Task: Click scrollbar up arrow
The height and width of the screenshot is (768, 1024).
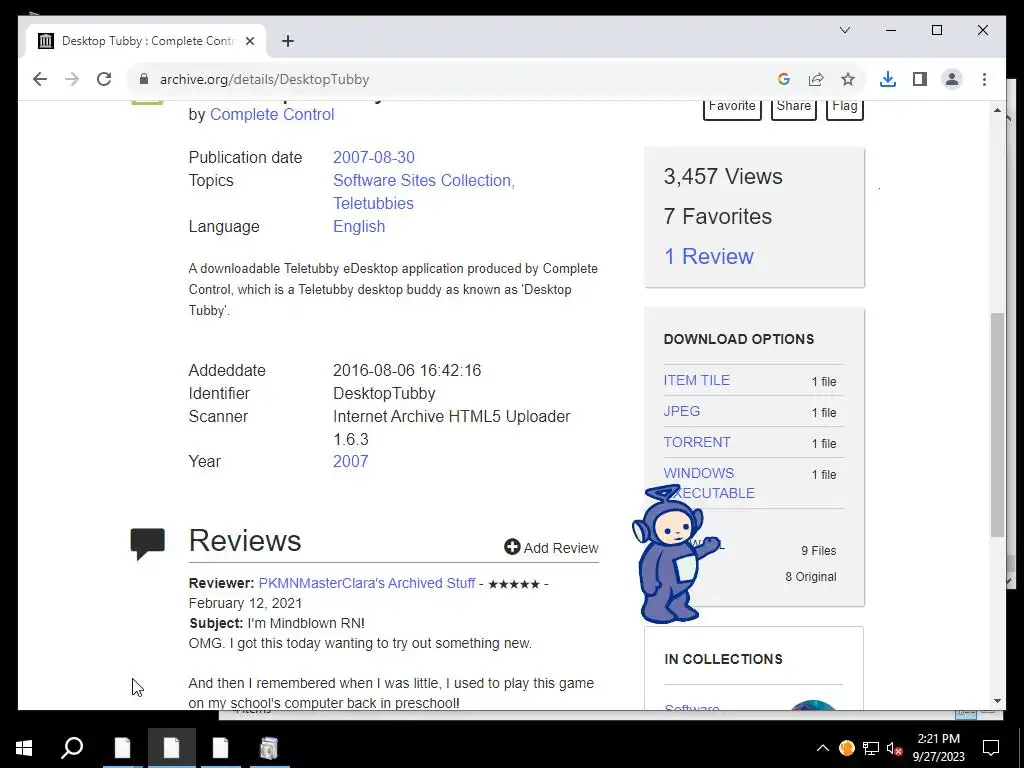Action: point(997,110)
